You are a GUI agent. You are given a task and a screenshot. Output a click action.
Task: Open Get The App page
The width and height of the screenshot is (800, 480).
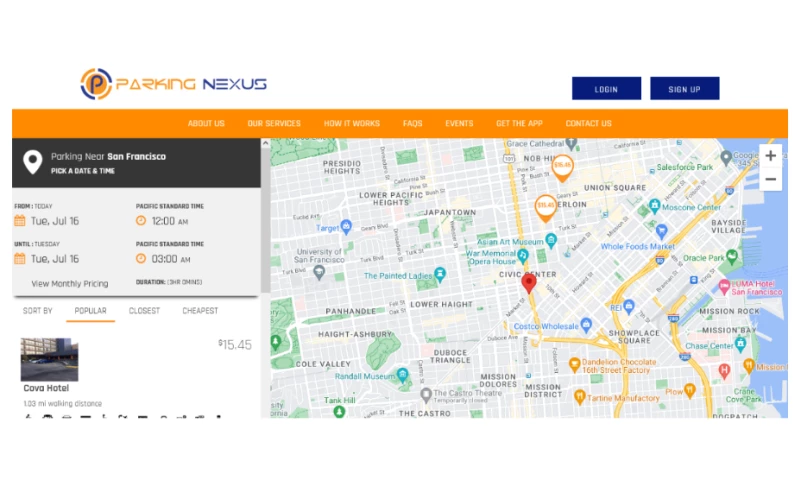click(519, 123)
